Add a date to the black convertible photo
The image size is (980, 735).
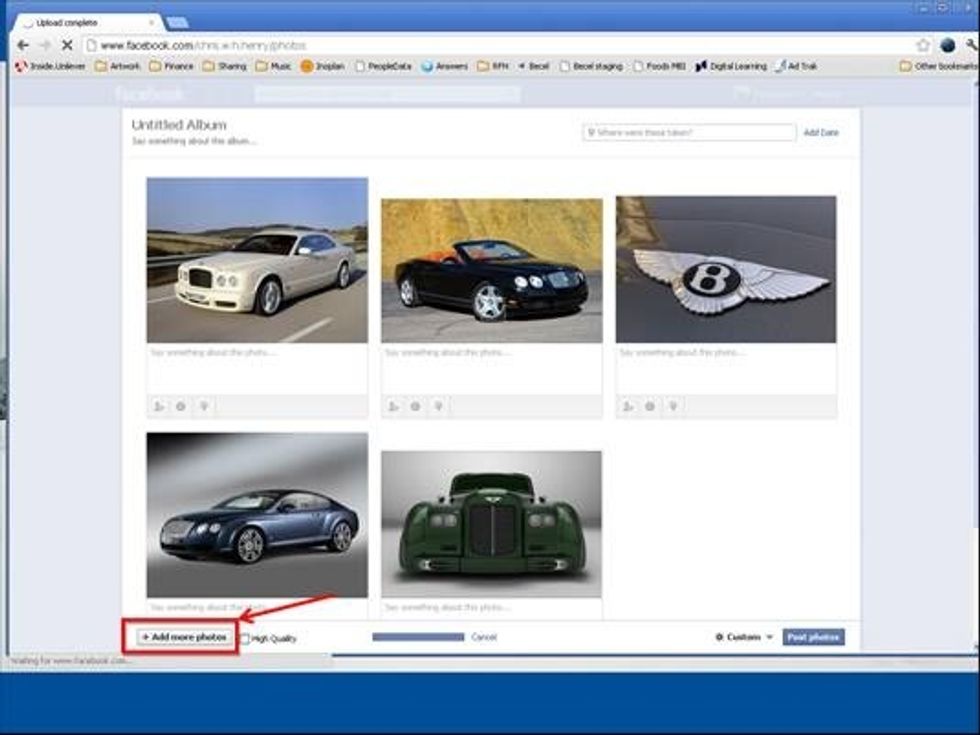pyautogui.click(x=415, y=406)
